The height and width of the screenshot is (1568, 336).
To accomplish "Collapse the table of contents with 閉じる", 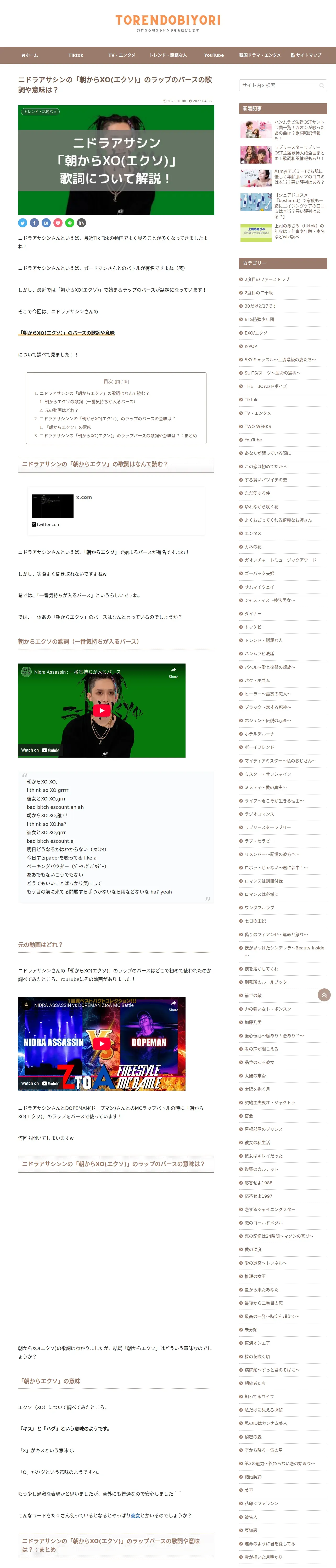I will pos(122,382).
